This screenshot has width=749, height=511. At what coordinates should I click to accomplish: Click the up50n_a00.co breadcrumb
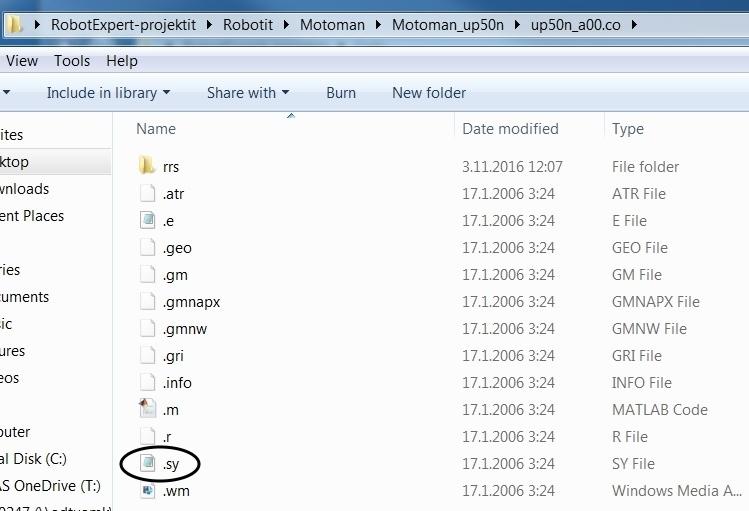click(576, 24)
